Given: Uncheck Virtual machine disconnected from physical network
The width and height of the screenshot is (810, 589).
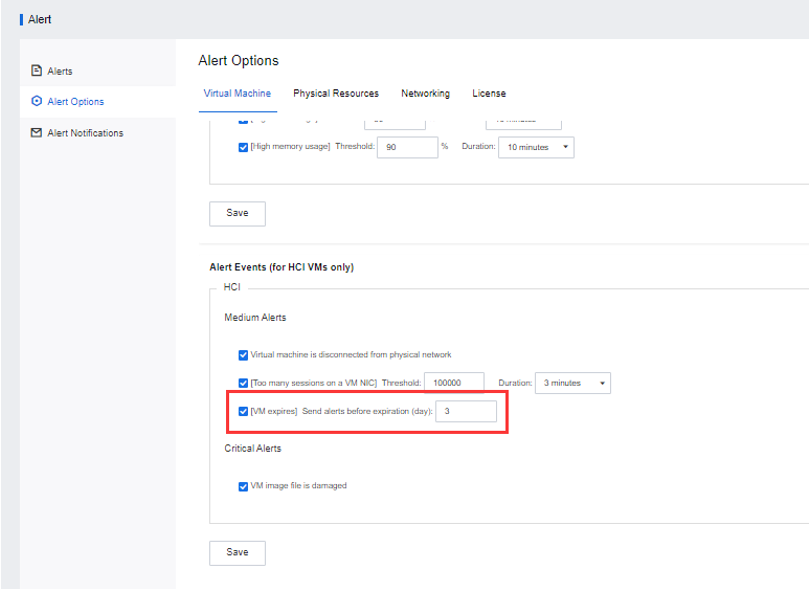Looking at the screenshot, I should [243, 355].
